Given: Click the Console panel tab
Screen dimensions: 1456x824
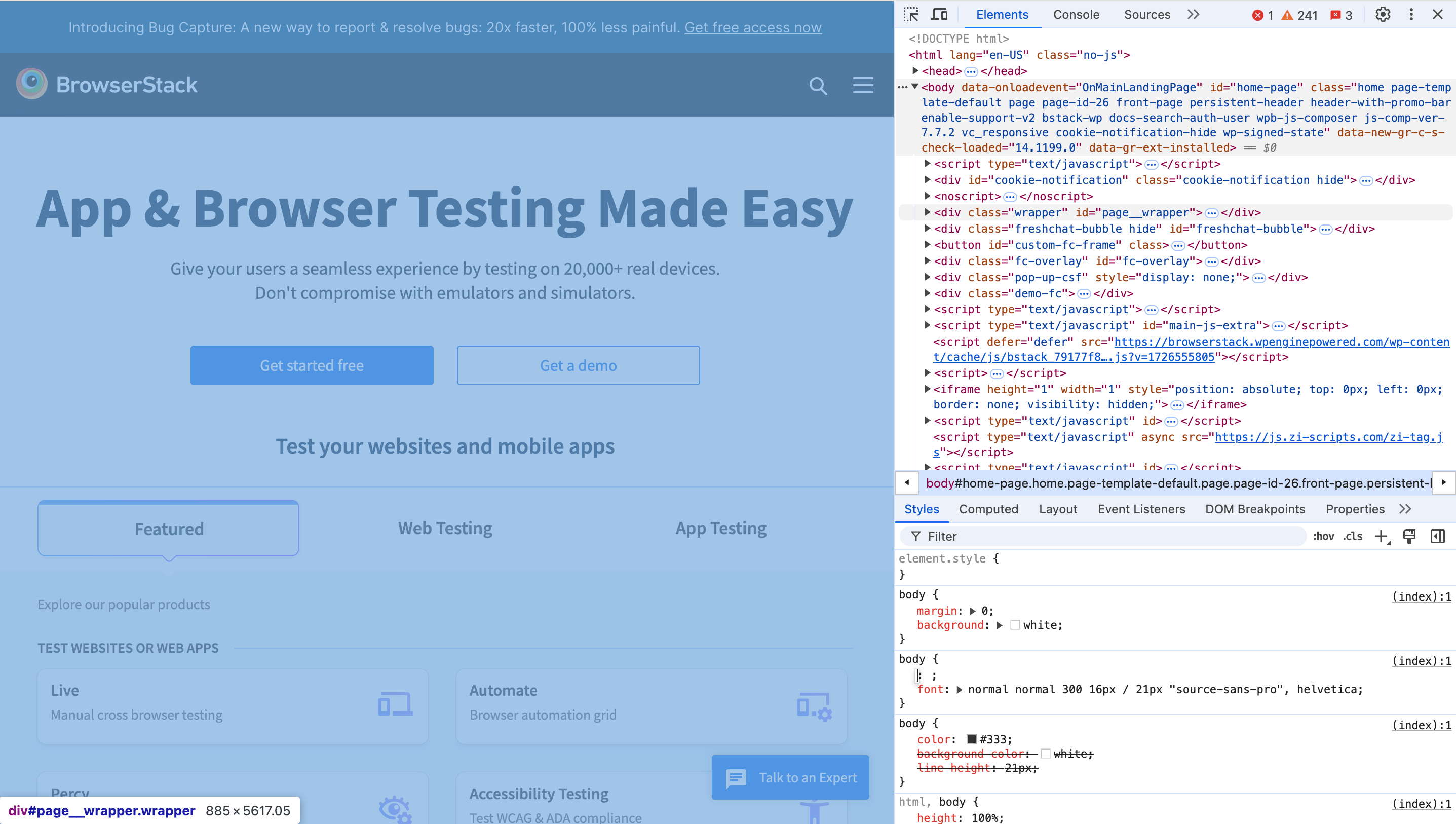Looking at the screenshot, I should click(x=1076, y=14).
